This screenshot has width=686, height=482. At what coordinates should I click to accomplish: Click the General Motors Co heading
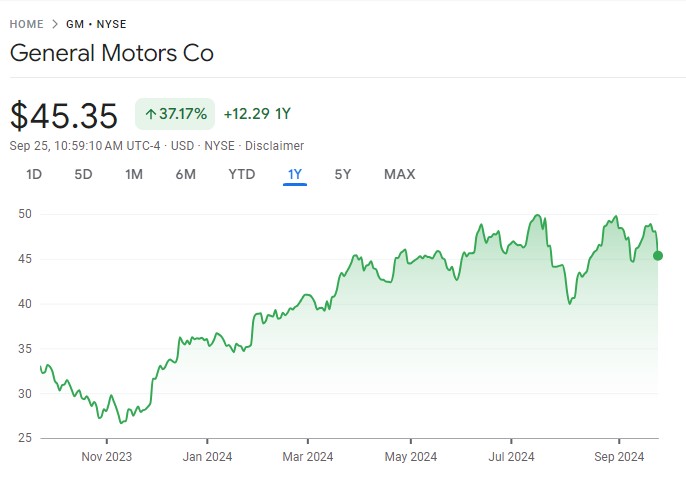[112, 53]
